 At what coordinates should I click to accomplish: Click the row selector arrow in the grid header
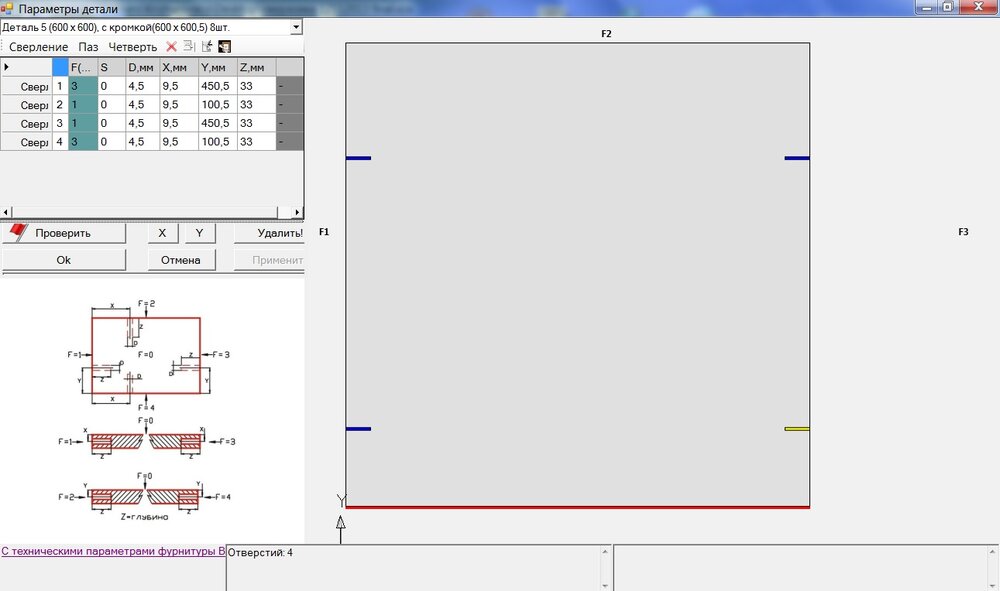pyautogui.click(x=6, y=67)
